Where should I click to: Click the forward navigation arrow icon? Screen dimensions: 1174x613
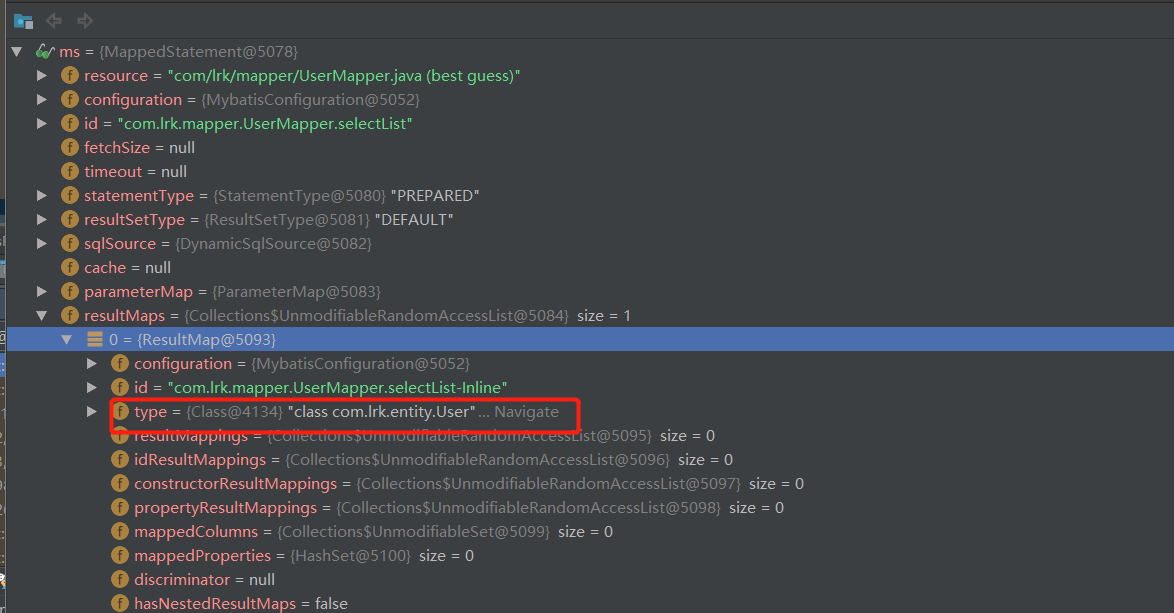point(85,20)
